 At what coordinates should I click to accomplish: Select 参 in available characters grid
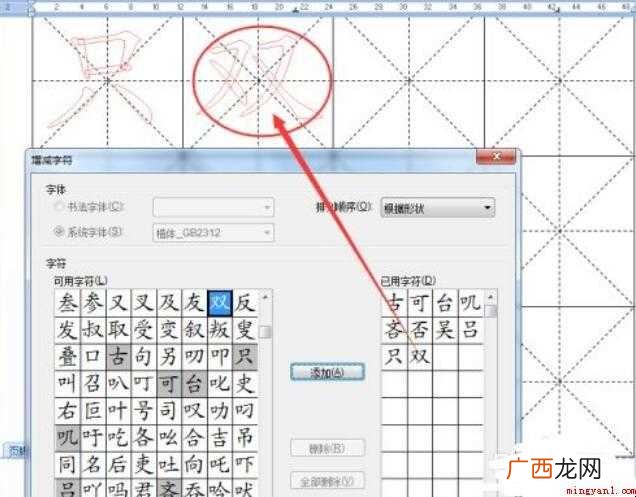(x=93, y=303)
